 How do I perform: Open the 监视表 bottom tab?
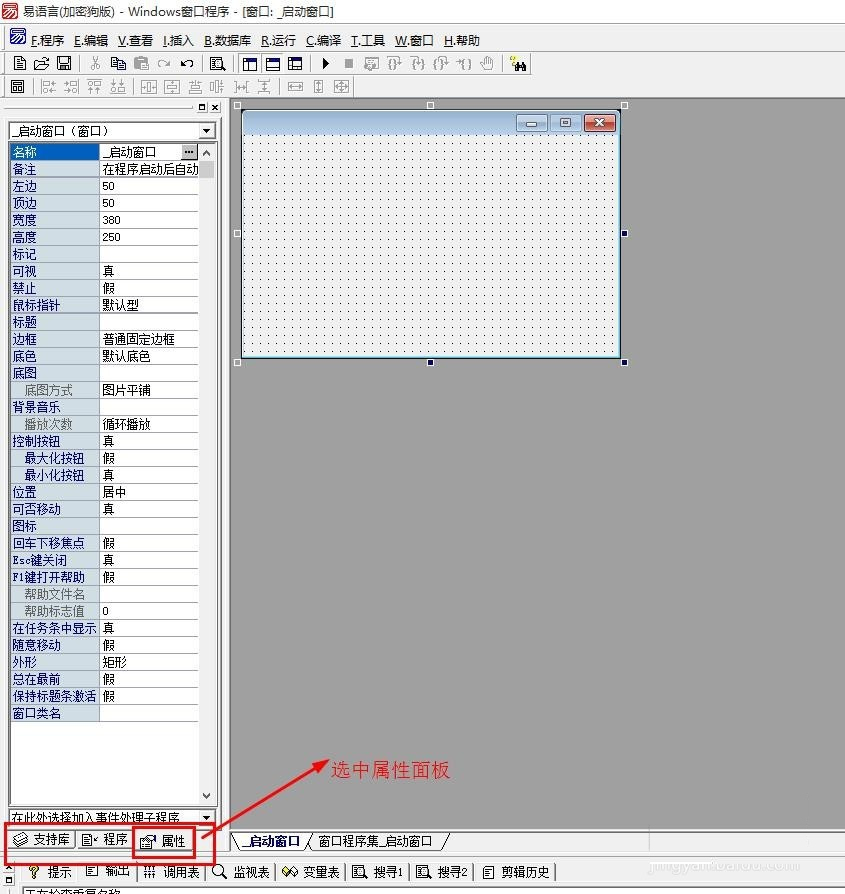pyautogui.click(x=242, y=872)
